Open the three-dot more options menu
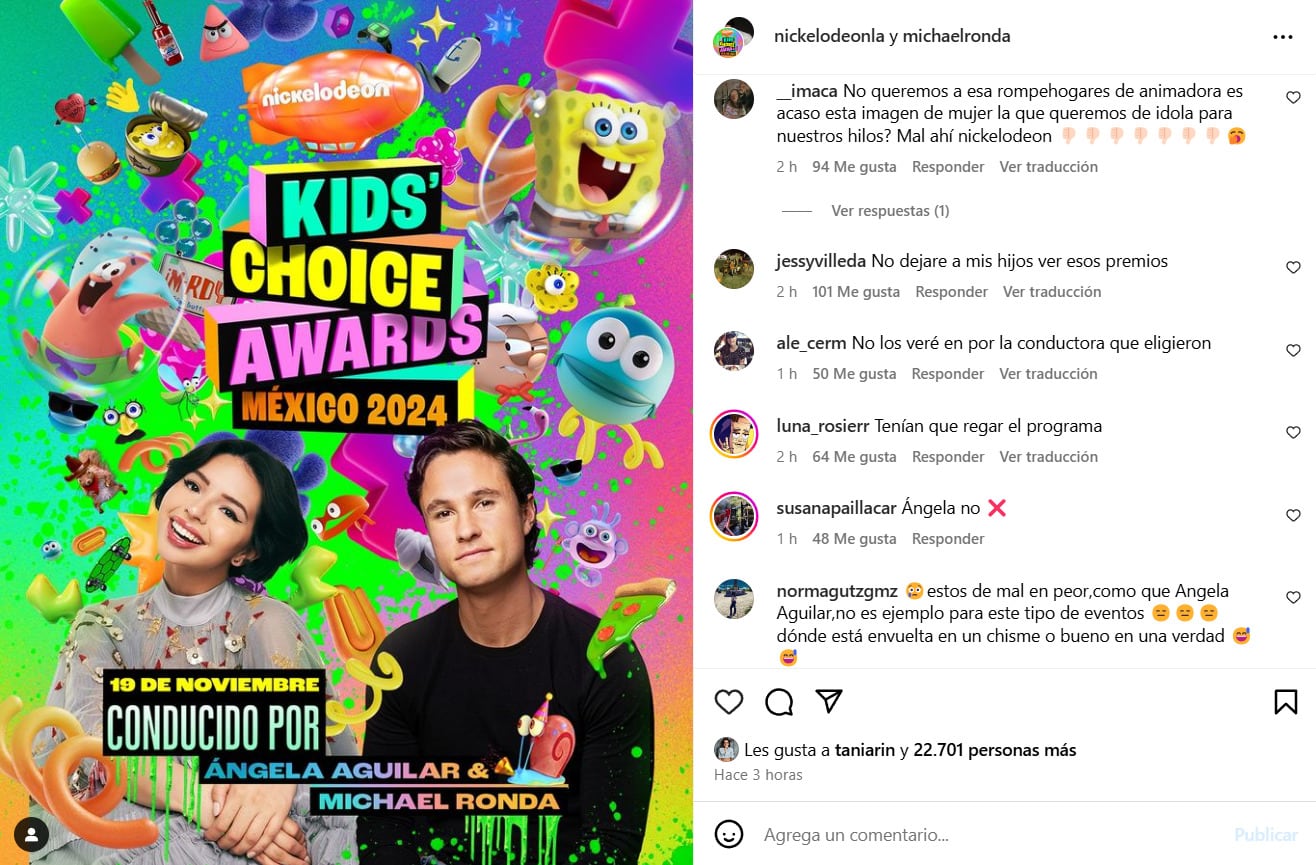This screenshot has width=1316, height=865. [x=1283, y=37]
